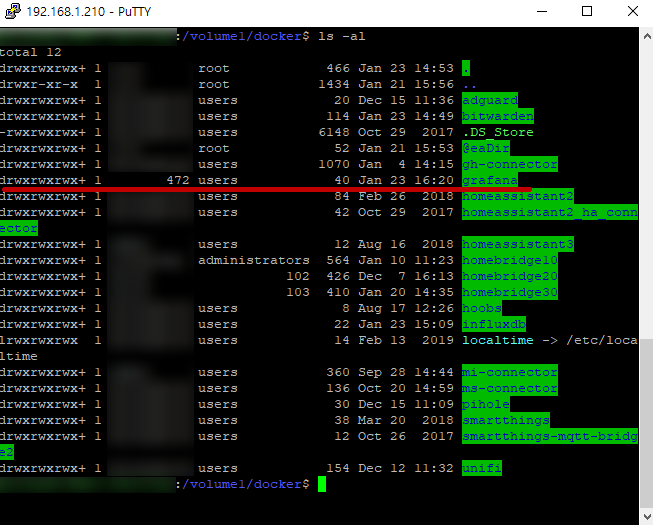Click the homebridge10 directory name

click(510, 260)
